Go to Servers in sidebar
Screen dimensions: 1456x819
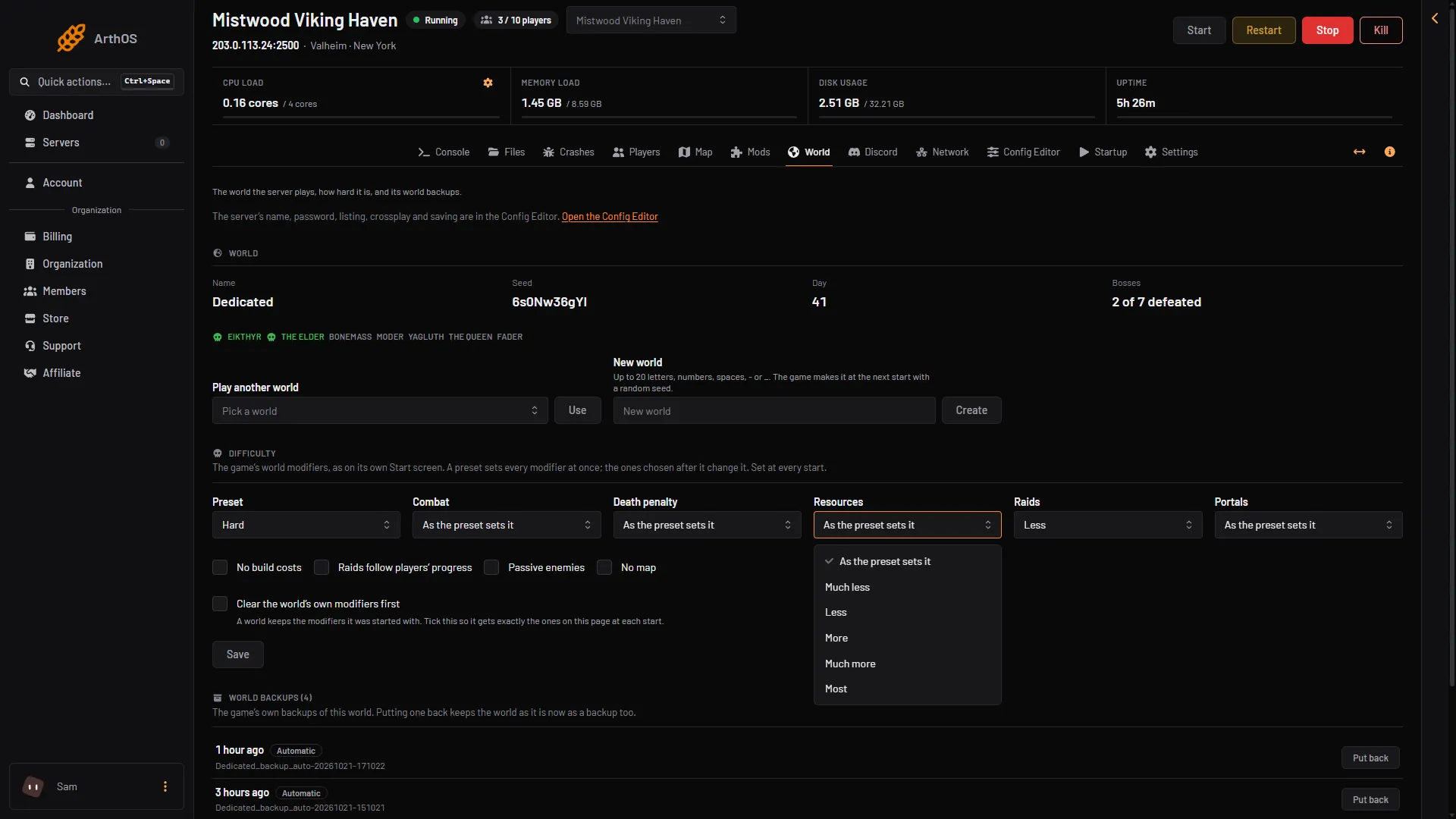(96, 143)
